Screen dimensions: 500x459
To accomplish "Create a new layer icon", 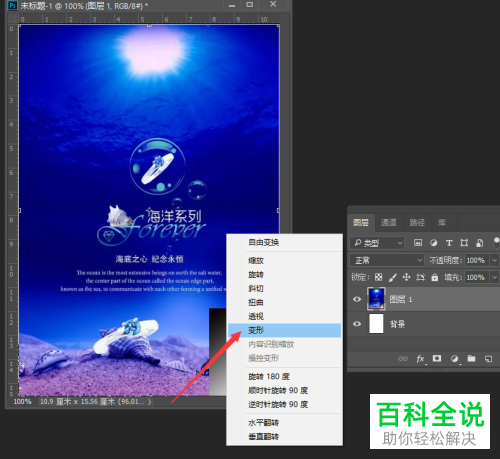I will pyautogui.click(x=488, y=359).
